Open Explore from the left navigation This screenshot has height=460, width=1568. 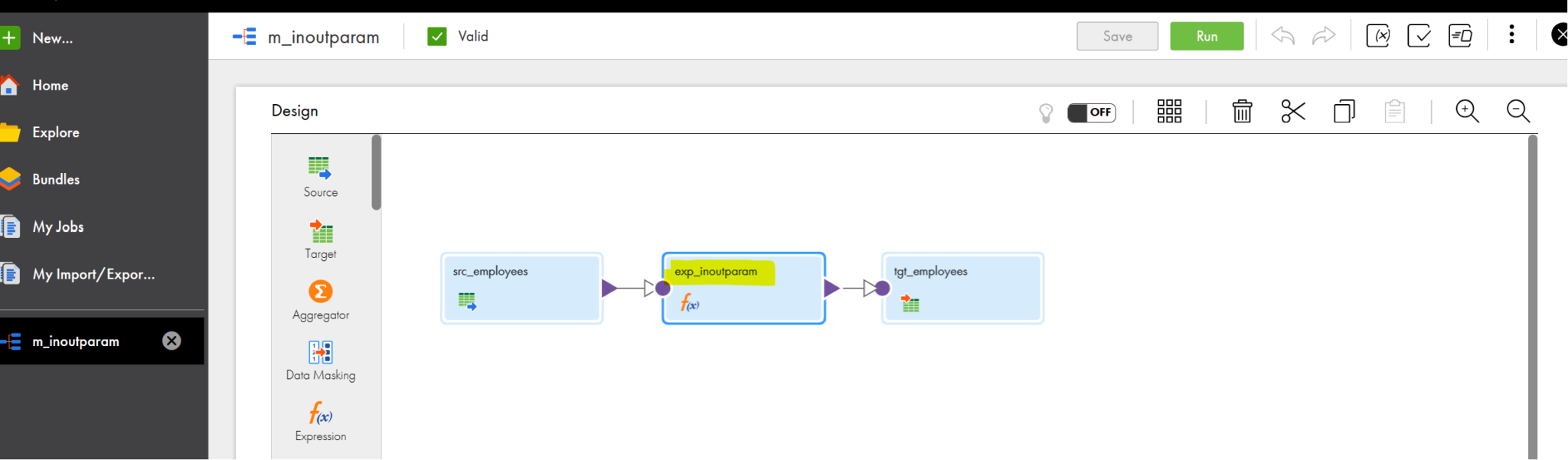(x=55, y=132)
